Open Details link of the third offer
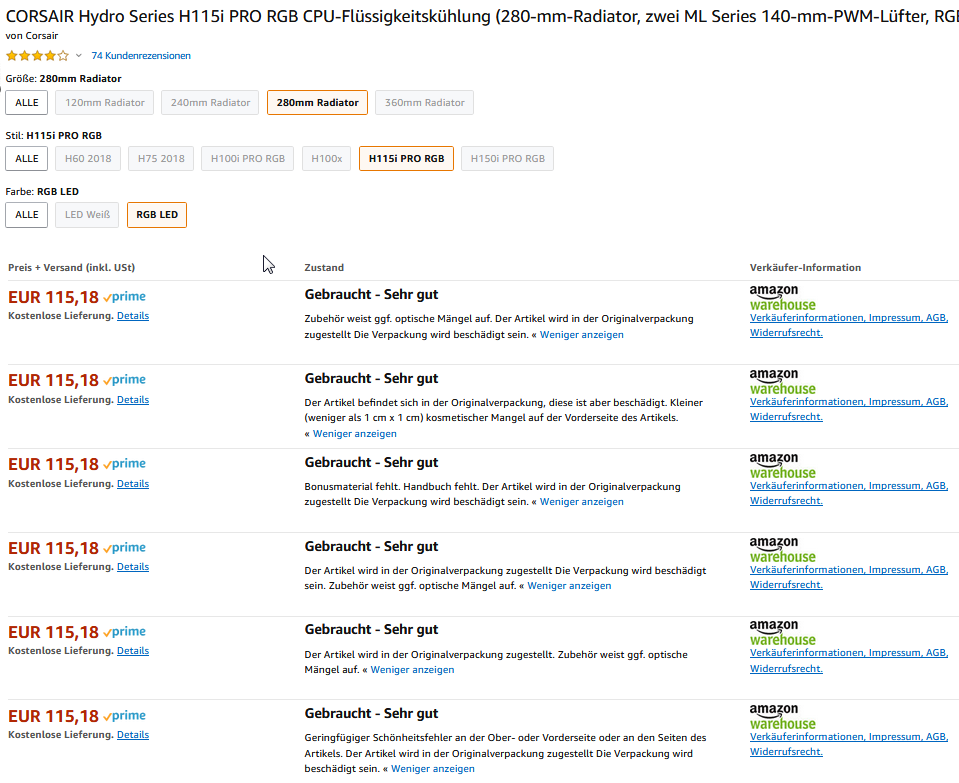The width and height of the screenshot is (959, 783). pos(133,483)
